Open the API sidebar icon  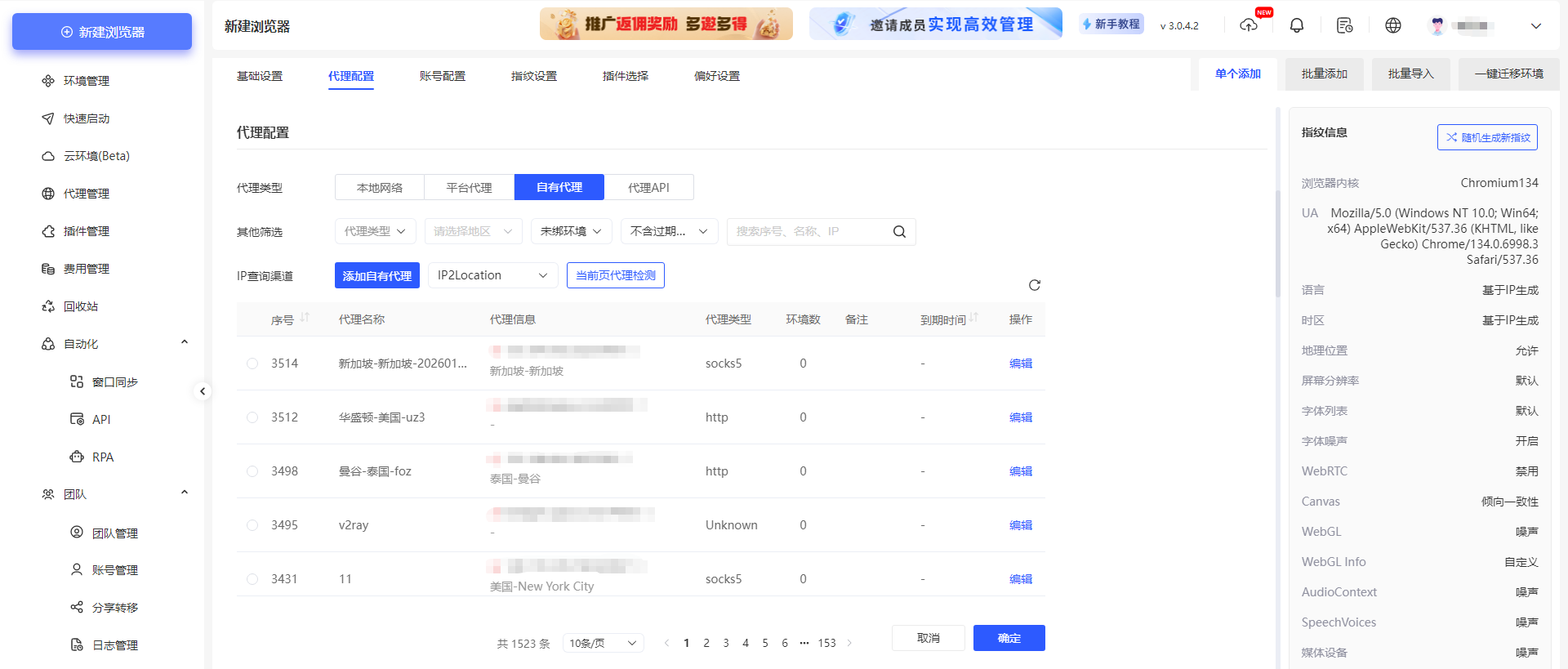(x=77, y=419)
